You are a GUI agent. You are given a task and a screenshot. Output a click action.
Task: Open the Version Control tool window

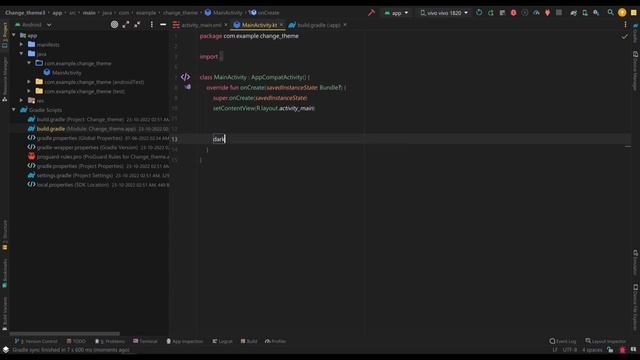click(x=36, y=341)
